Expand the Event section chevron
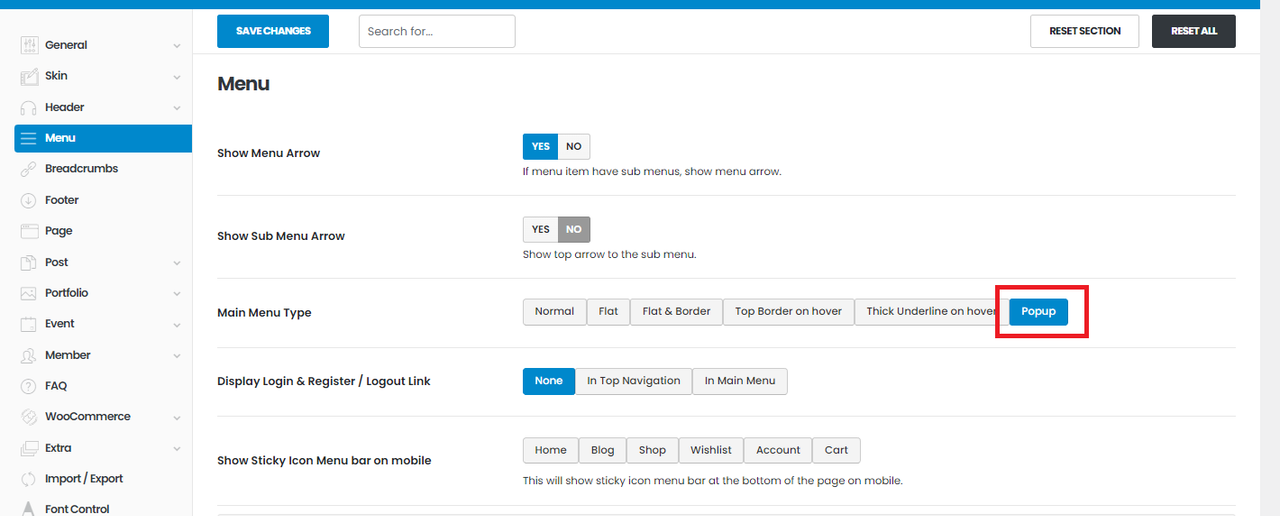 [x=177, y=325]
